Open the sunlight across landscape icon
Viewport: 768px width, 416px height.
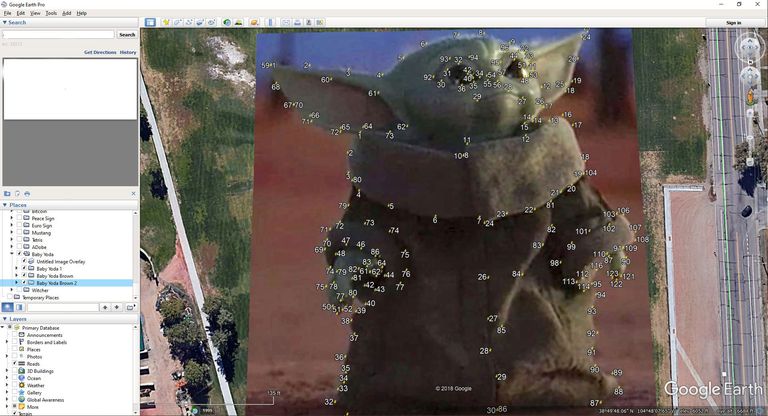tap(239, 23)
